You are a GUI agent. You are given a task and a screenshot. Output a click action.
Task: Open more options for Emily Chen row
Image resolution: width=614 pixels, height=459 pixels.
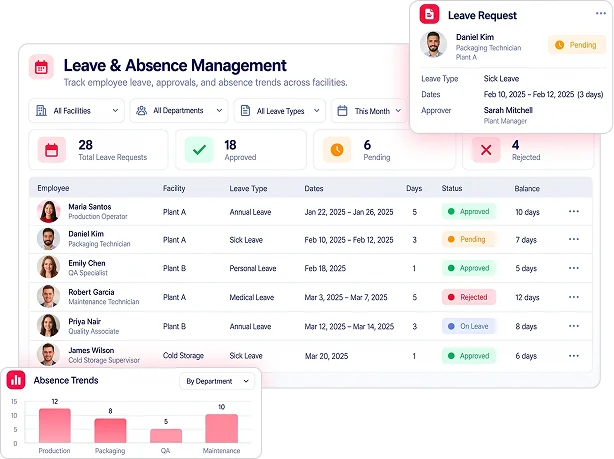point(574,268)
